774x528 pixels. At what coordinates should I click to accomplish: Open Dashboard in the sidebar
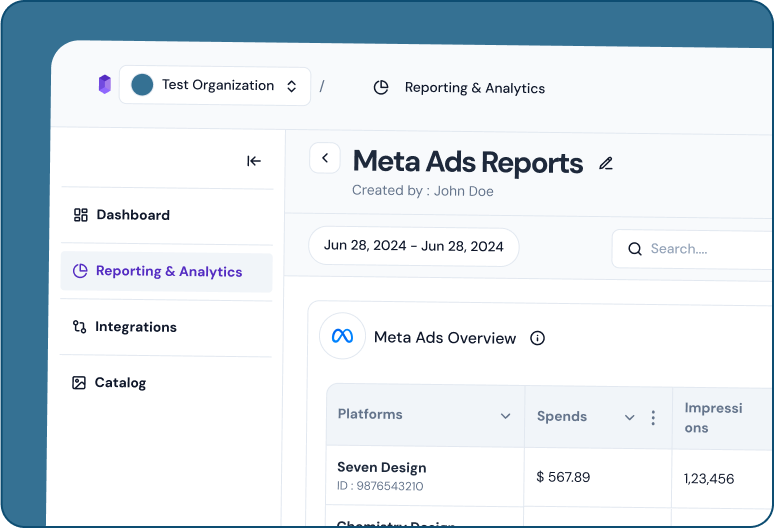coord(166,215)
